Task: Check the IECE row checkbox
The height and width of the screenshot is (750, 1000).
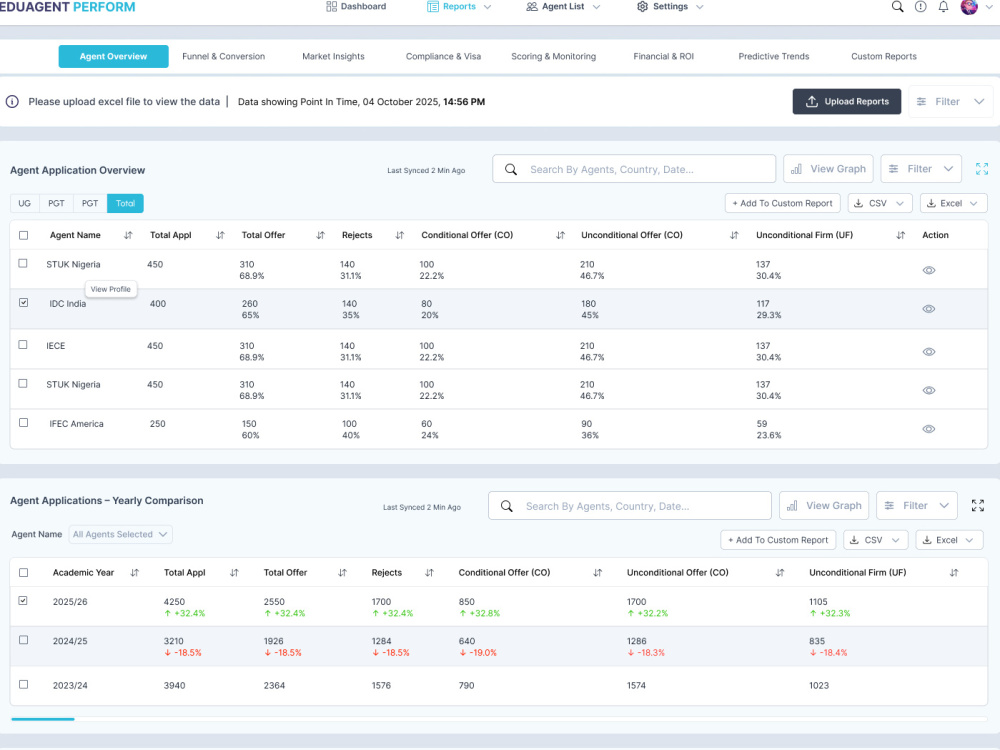Action: [x=23, y=345]
